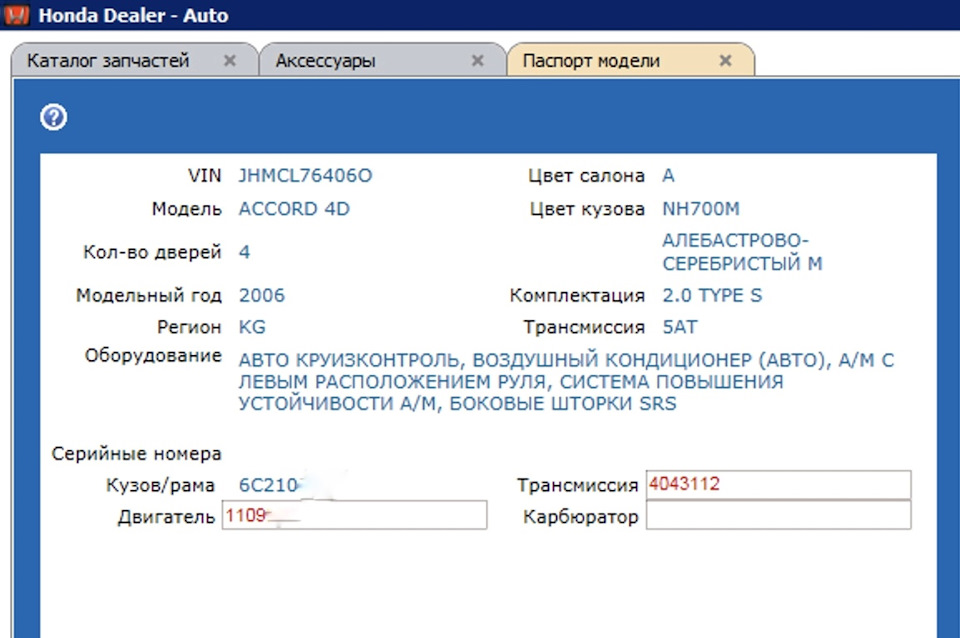Click the ACCORD 4D model value
The width and height of the screenshot is (960, 638).
[294, 210]
